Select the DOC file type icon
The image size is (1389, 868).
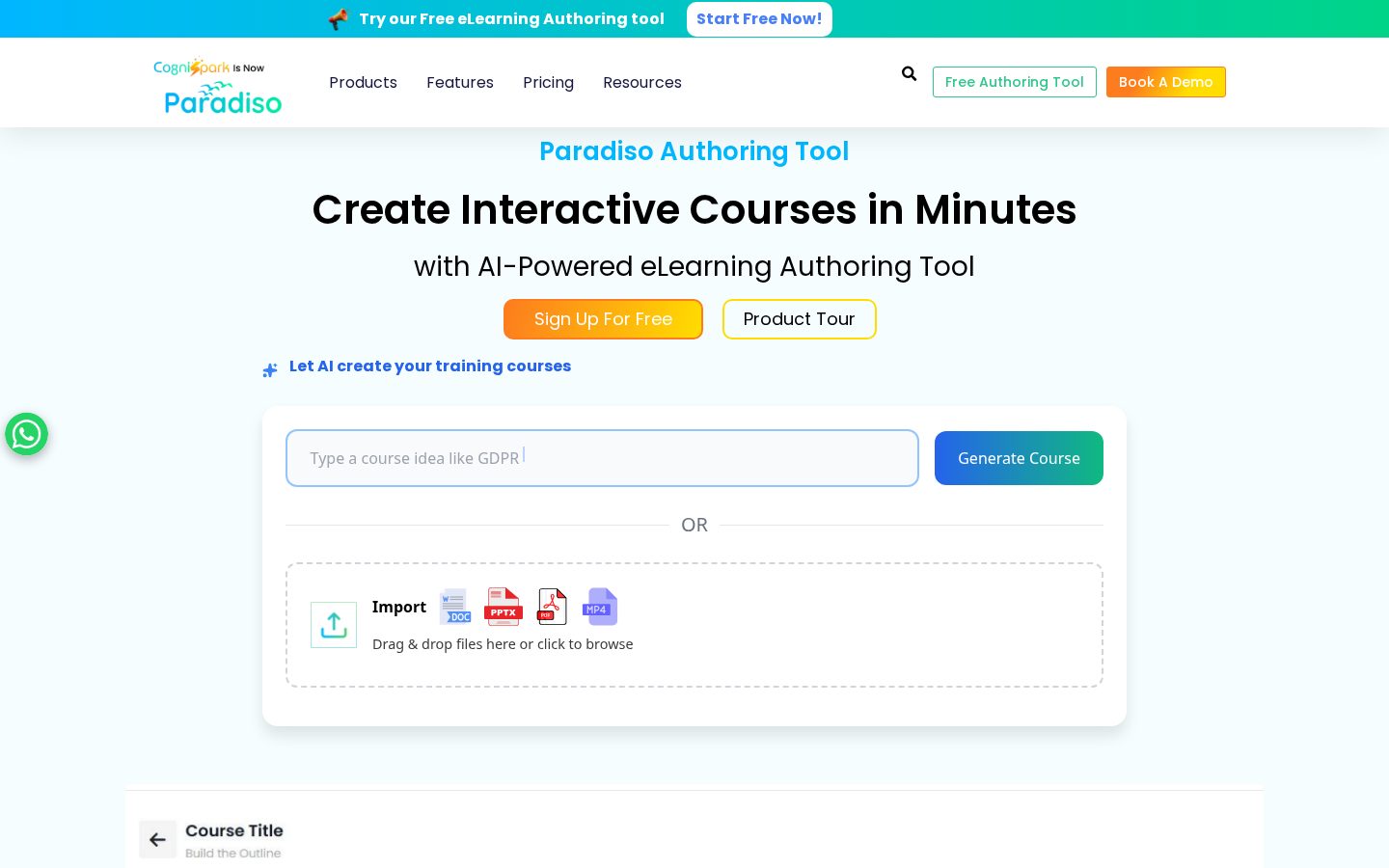pos(455,607)
